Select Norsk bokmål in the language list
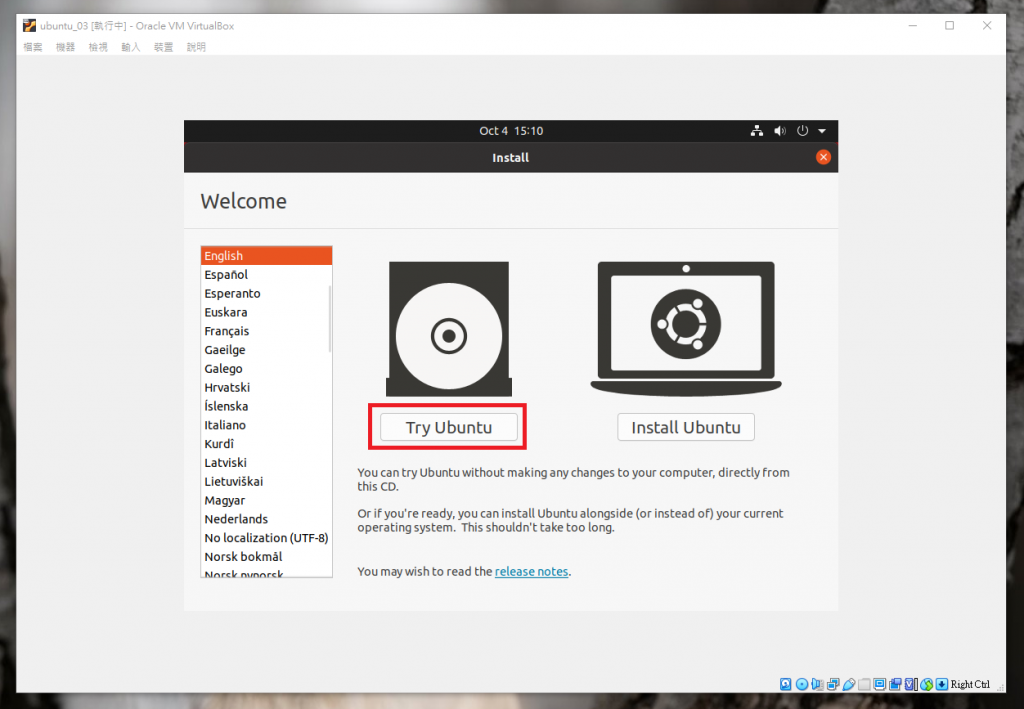The height and width of the screenshot is (709, 1024). (266, 557)
